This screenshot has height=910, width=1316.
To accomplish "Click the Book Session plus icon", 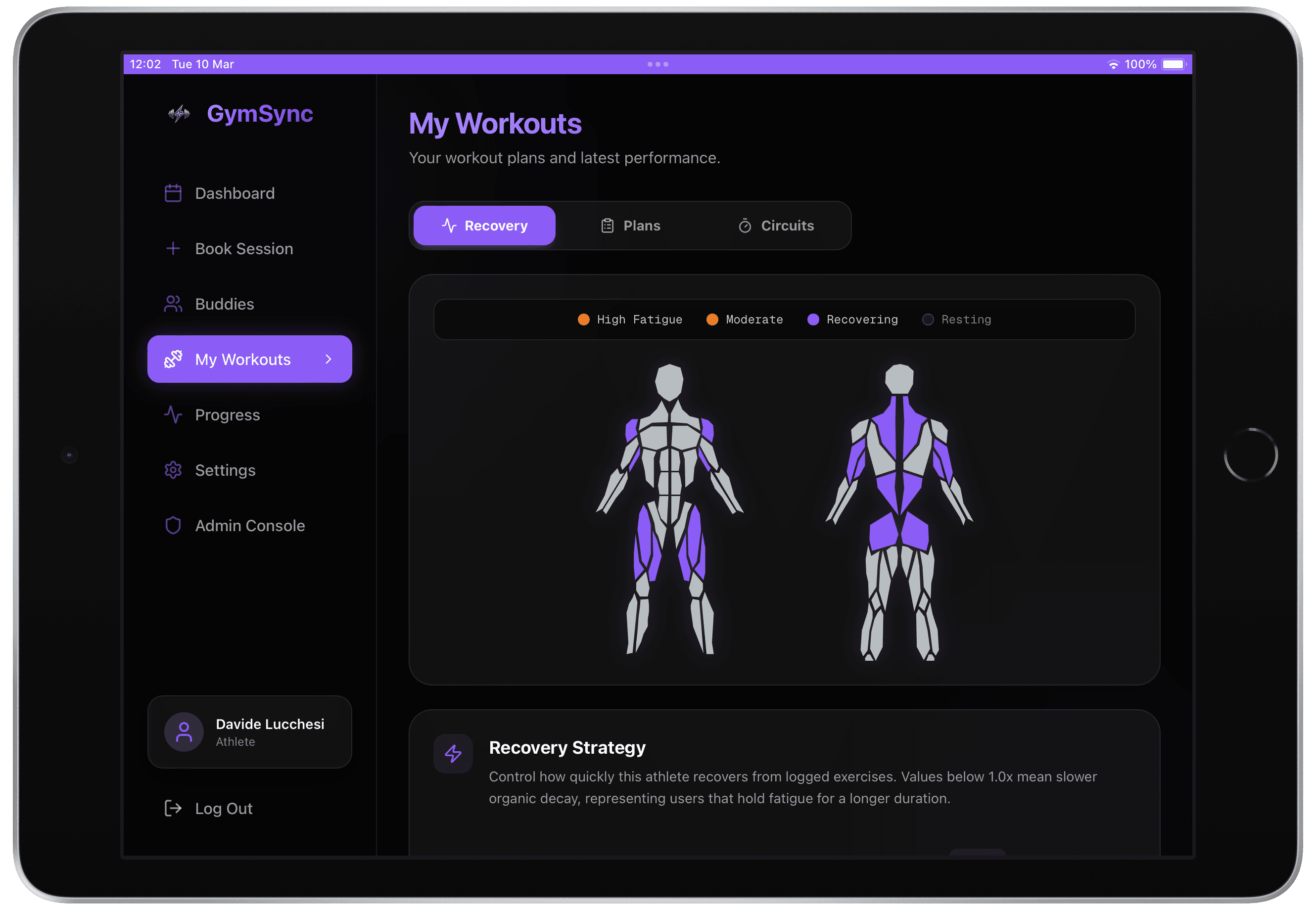I will point(173,249).
